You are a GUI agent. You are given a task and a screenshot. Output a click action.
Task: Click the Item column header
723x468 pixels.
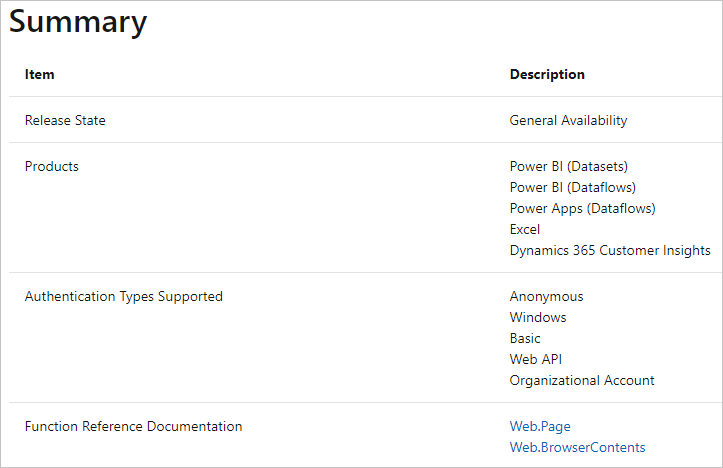(40, 74)
